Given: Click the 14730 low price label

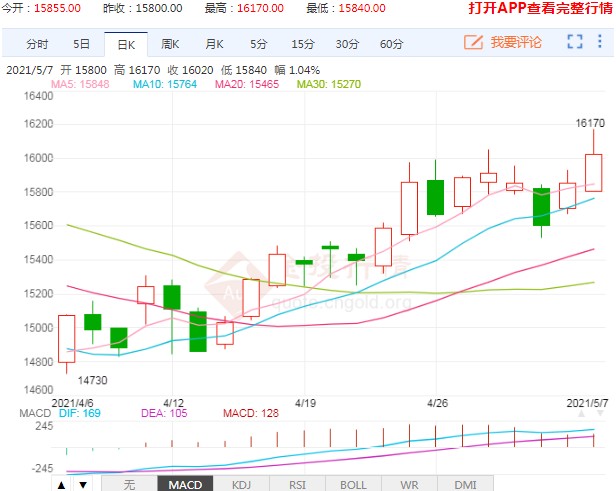Looking at the screenshot, I should tap(92, 380).
